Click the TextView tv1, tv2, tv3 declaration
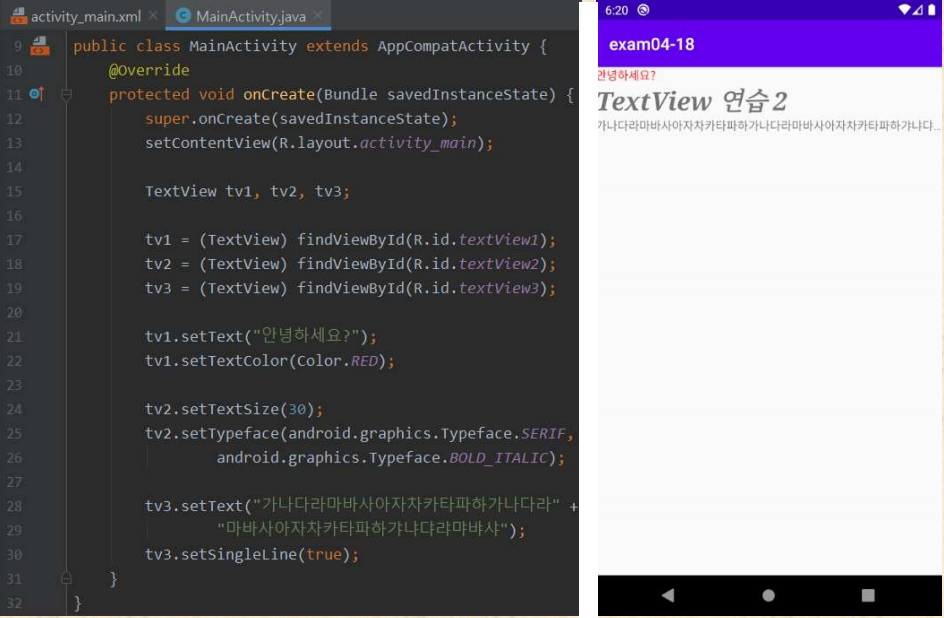 click(x=247, y=191)
